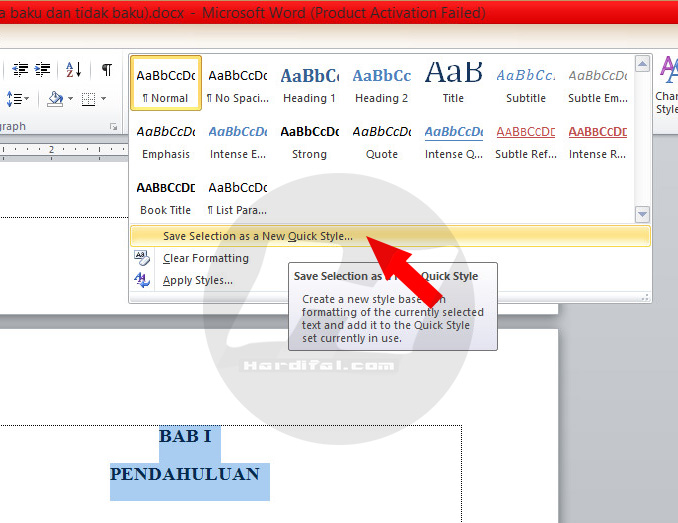The height and width of the screenshot is (523, 678).
Task: Click the Shading paint bucket icon
Action: tap(55, 99)
